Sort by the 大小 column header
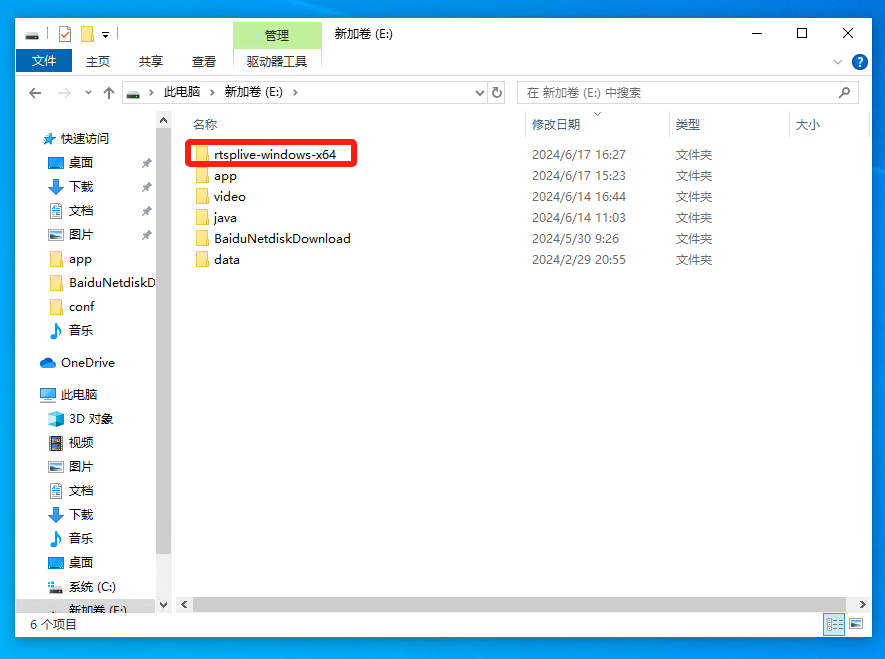The image size is (885, 659). click(807, 125)
